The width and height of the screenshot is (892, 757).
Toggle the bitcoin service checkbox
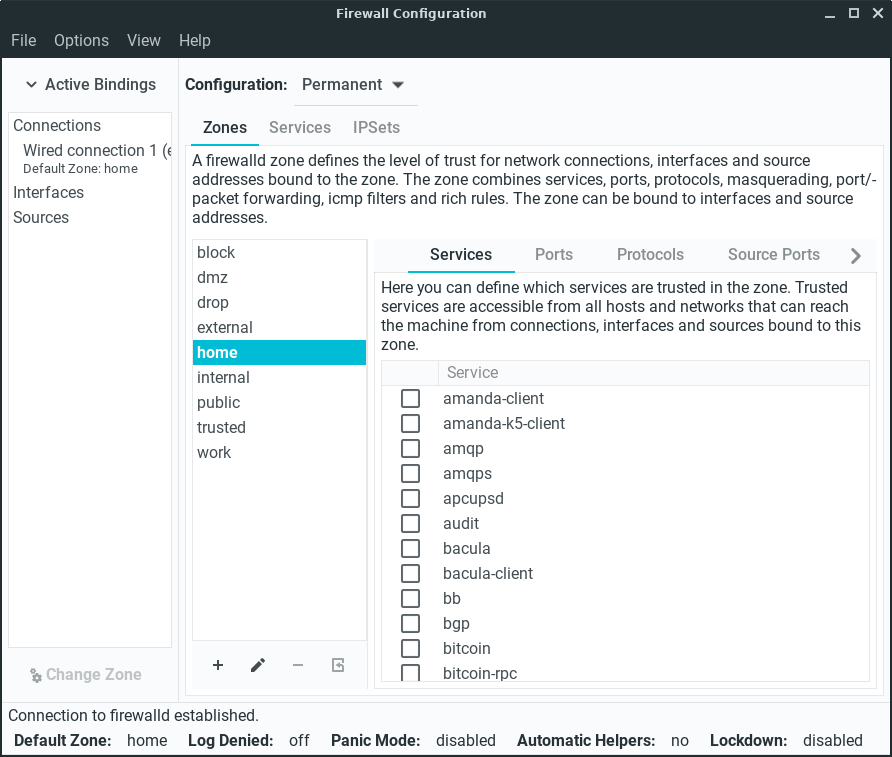410,649
